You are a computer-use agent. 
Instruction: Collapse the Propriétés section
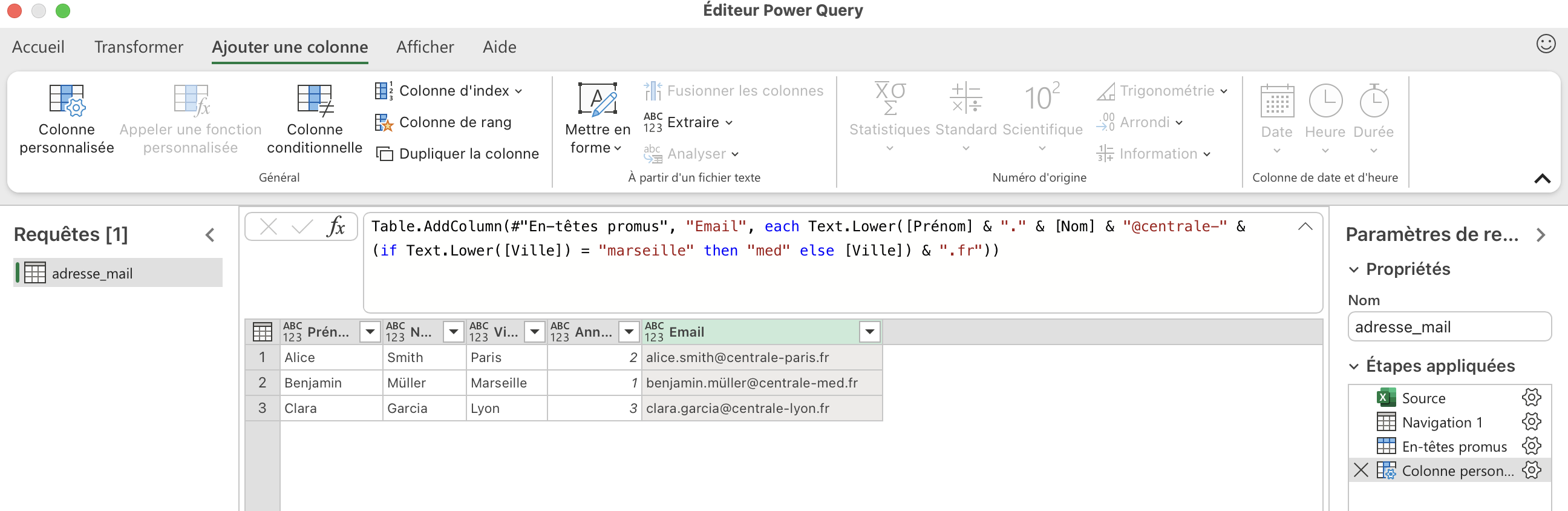1354,270
